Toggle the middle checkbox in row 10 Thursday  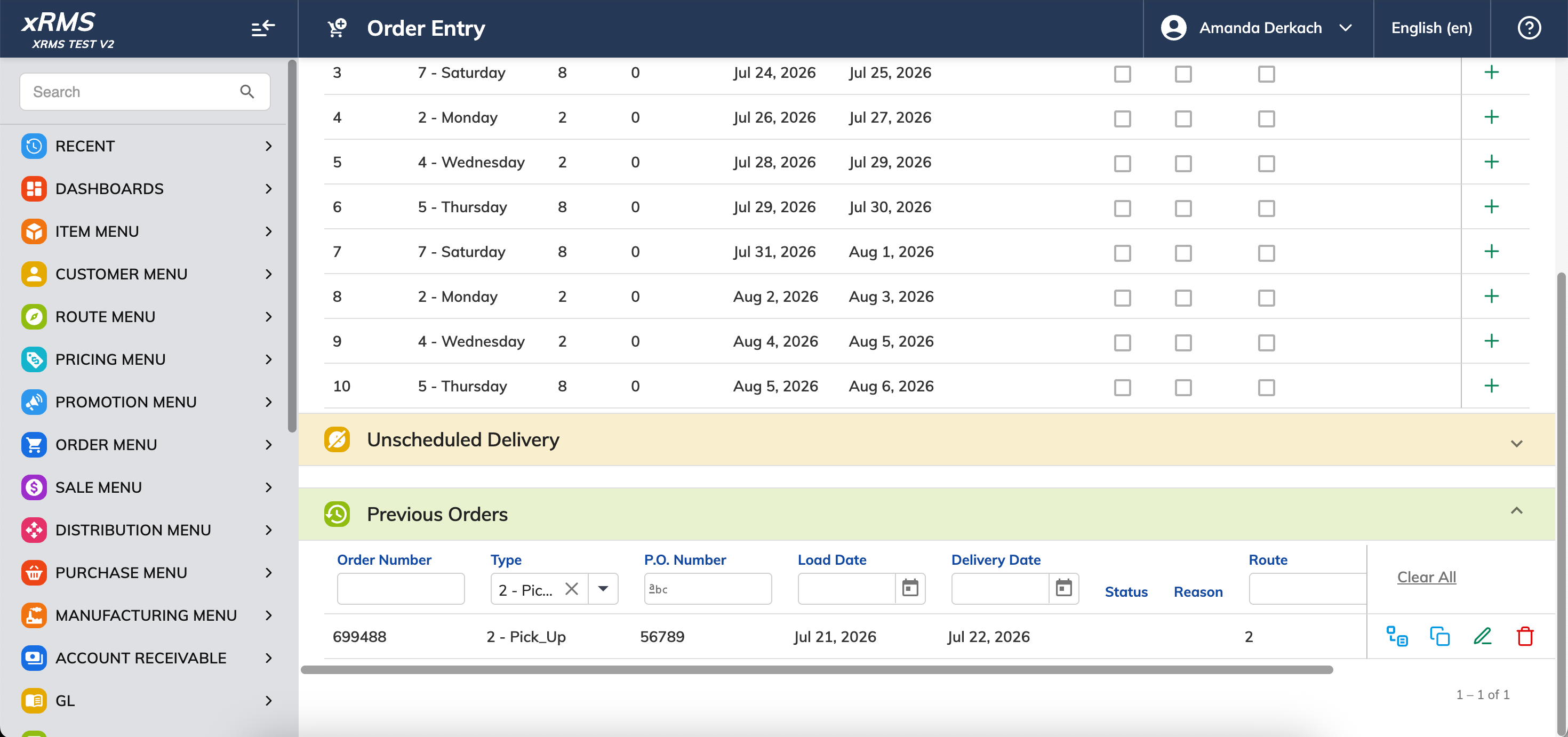(x=1183, y=387)
